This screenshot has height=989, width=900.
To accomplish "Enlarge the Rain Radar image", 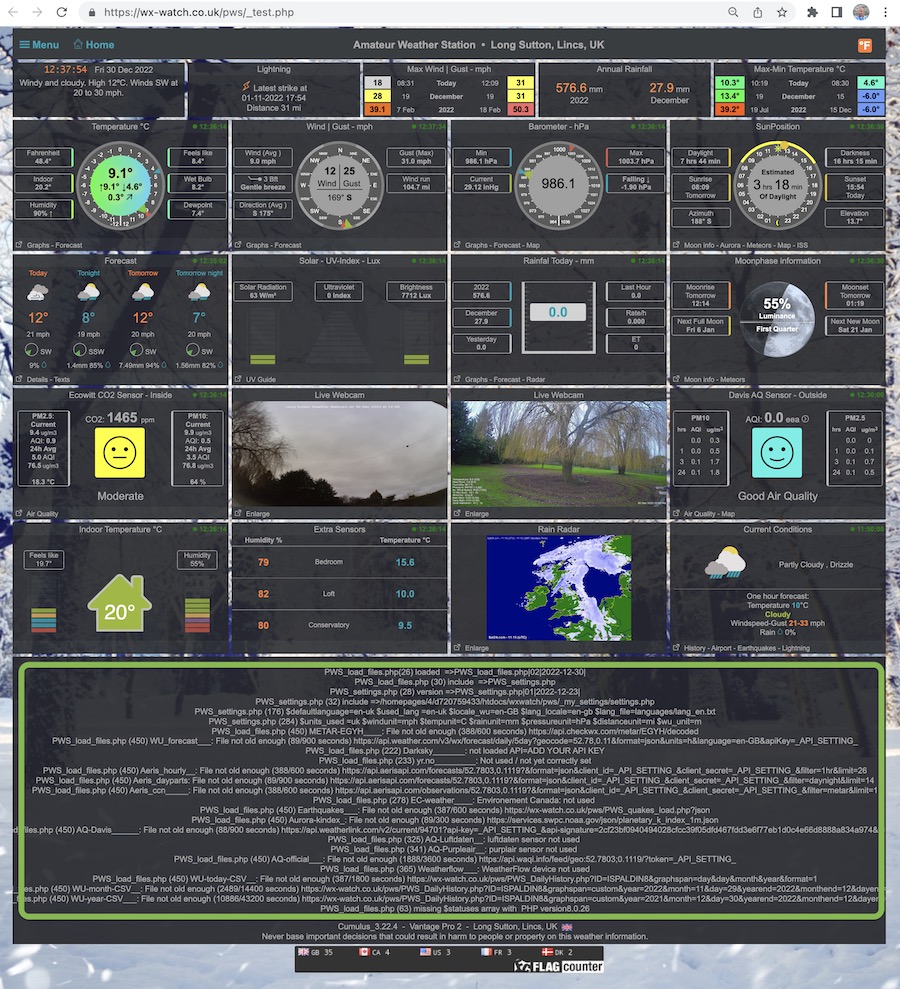I will tap(477, 648).
